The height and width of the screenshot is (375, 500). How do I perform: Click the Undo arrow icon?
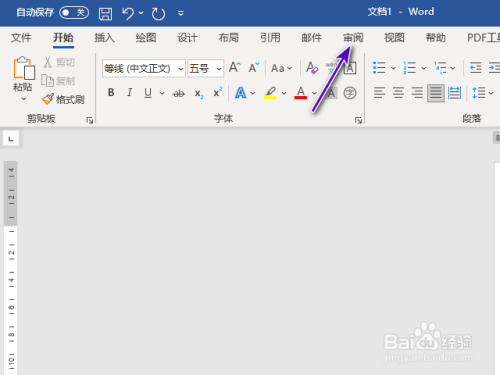(x=128, y=14)
